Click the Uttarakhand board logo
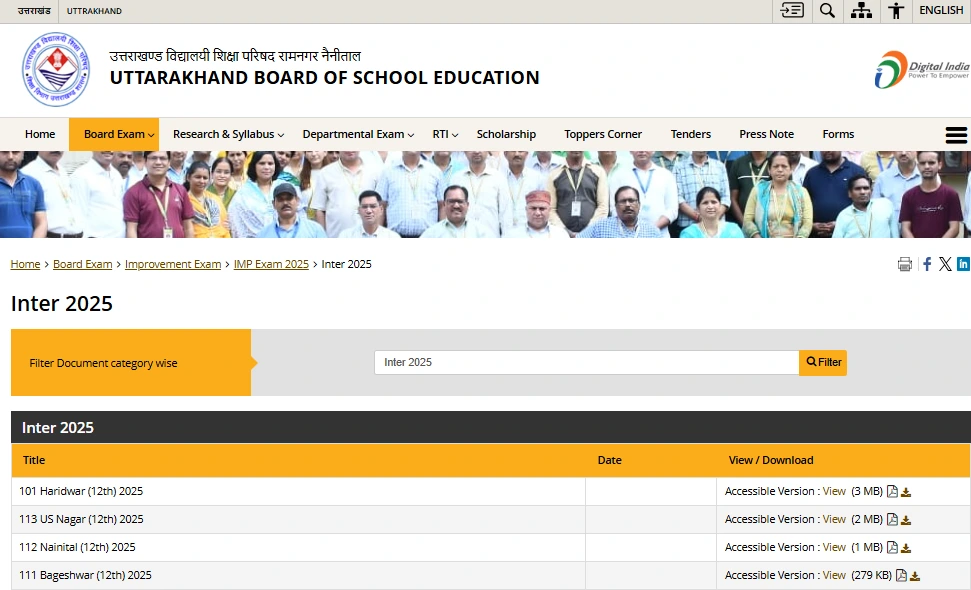971x590 pixels. coord(56,70)
